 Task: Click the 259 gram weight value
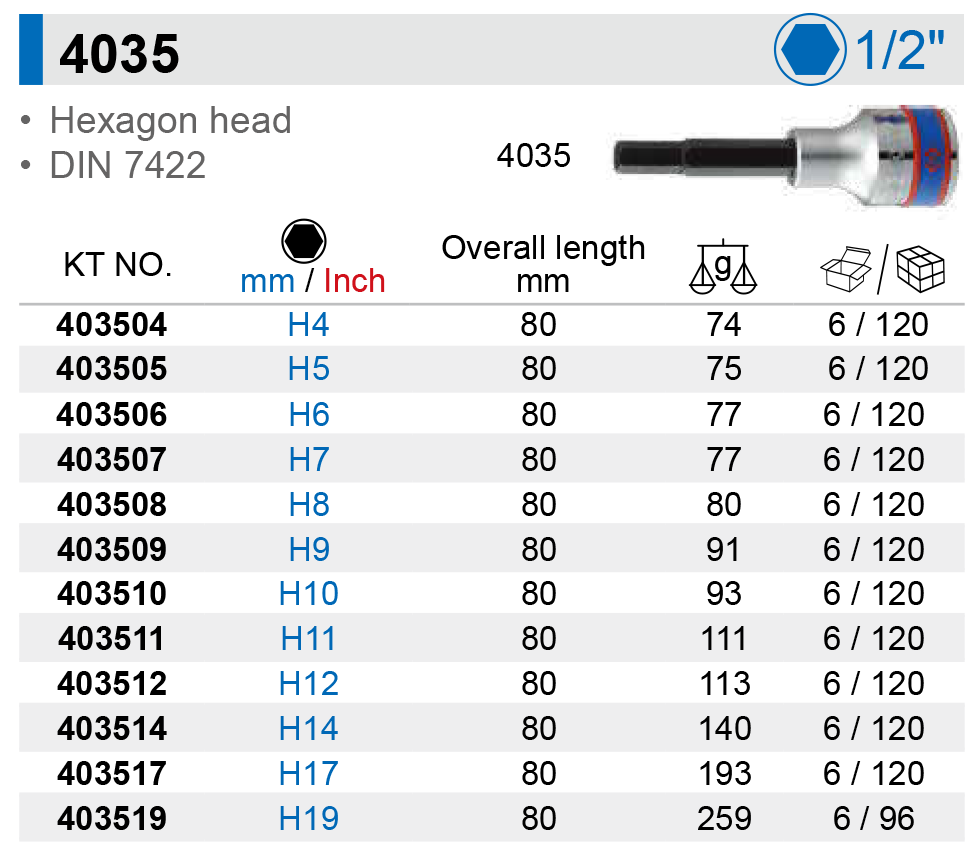[724, 819]
